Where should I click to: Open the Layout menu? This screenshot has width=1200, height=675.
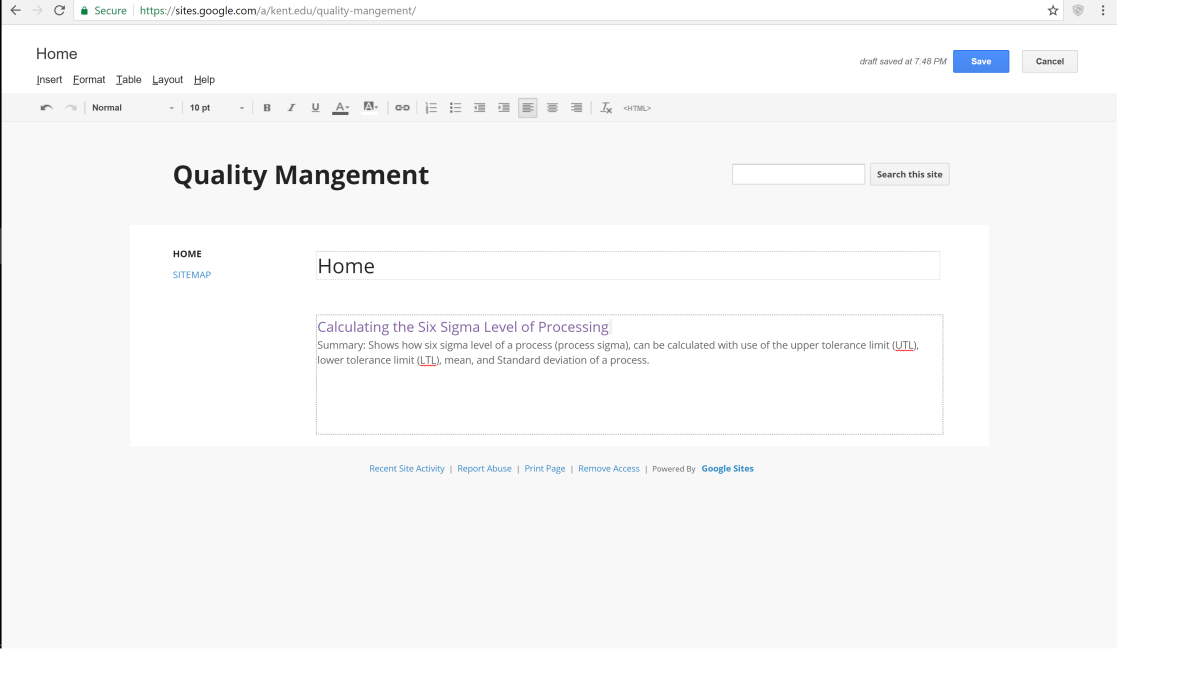(x=167, y=80)
